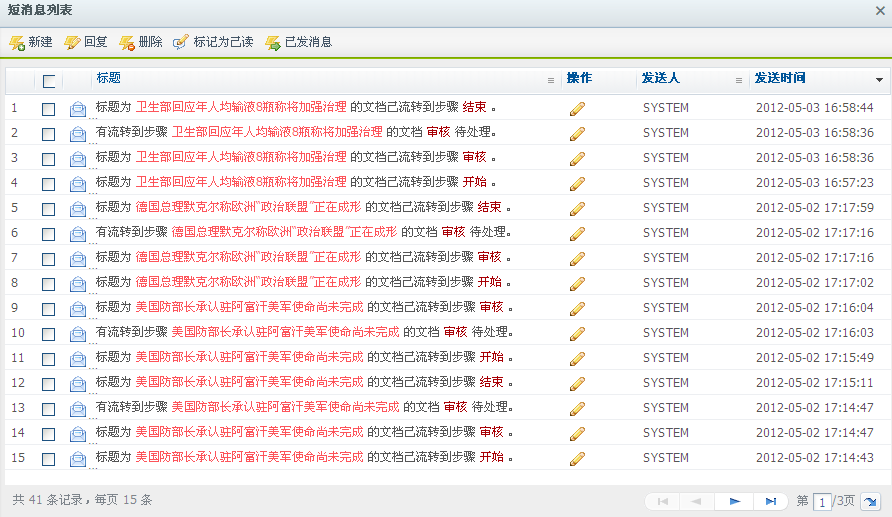The image size is (892, 517).
Task: Open the 德国总理默克尔 document link in row 5
Action: point(248,207)
